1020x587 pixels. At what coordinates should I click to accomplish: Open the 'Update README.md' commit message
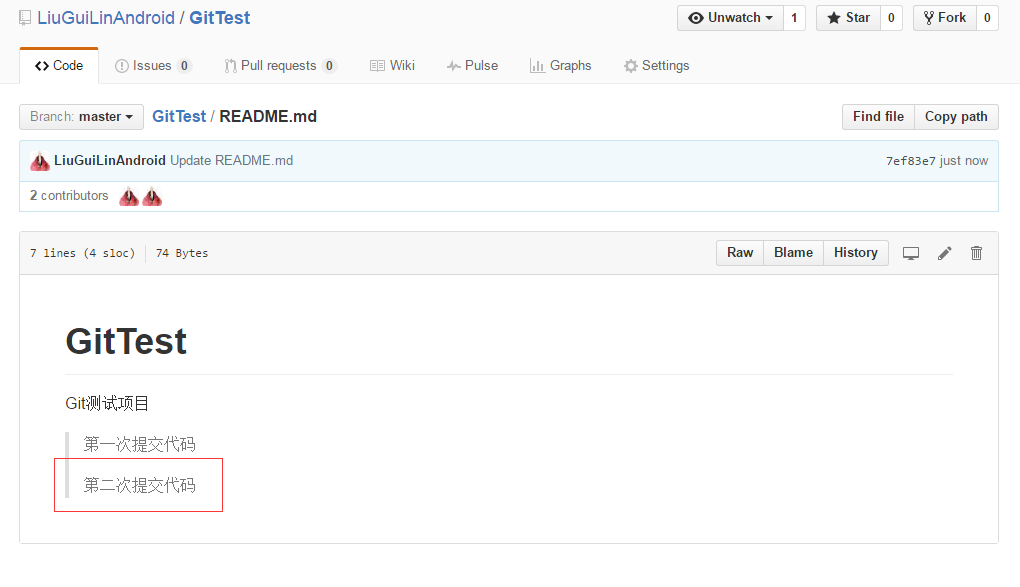click(x=232, y=161)
